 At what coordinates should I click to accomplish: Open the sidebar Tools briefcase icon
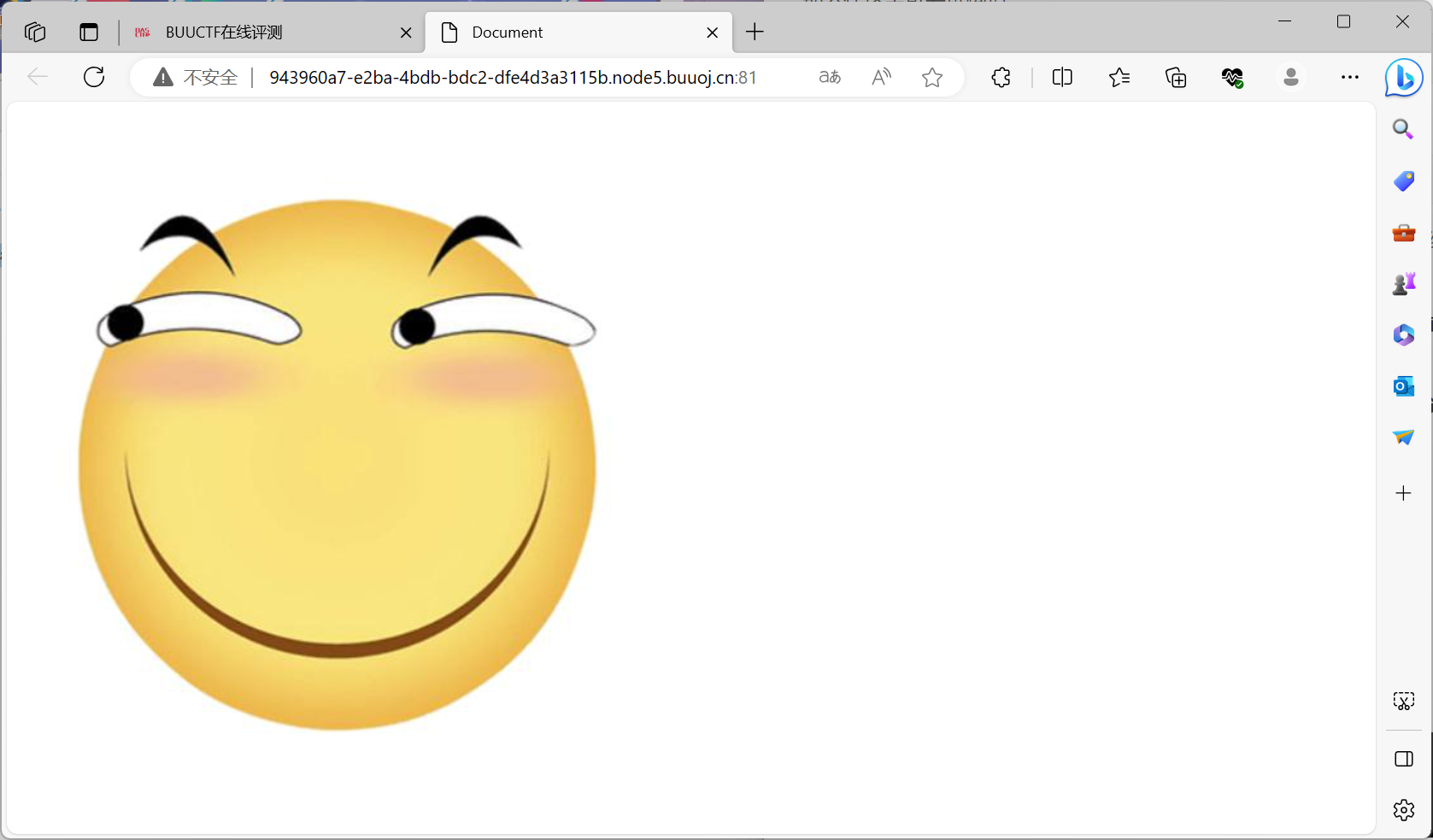[x=1403, y=232]
